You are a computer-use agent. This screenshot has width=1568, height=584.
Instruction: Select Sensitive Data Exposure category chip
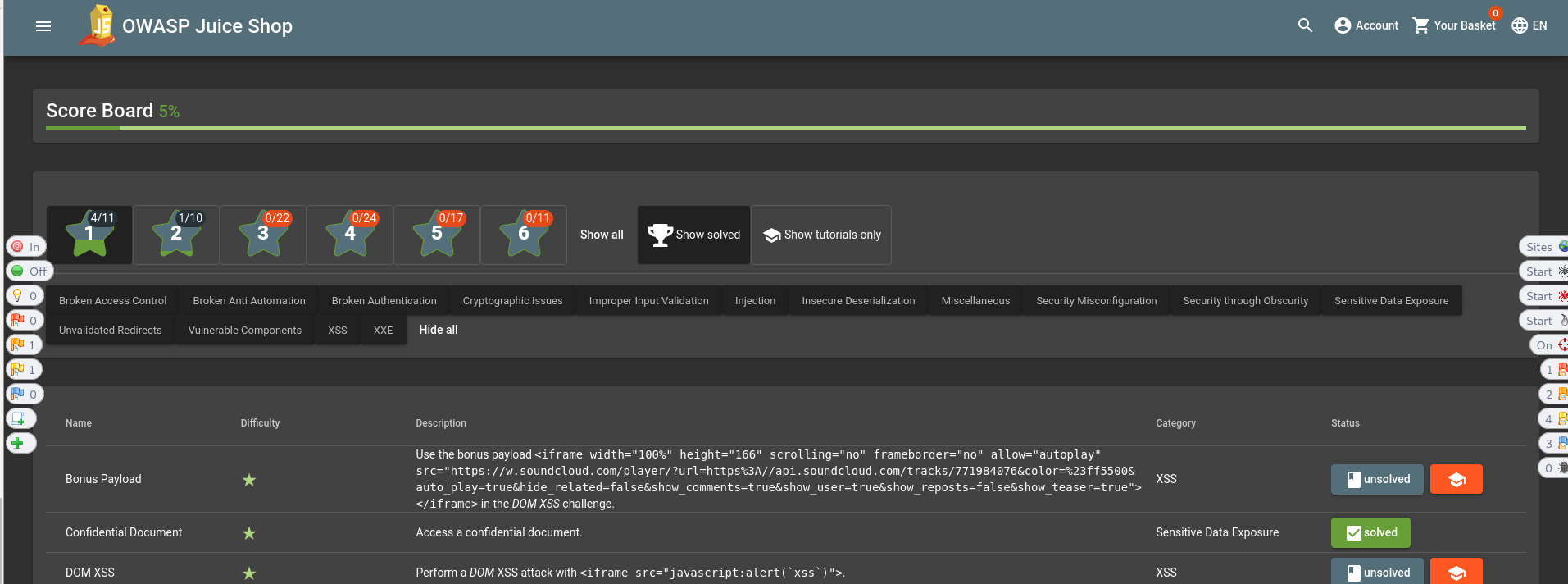tap(1392, 300)
